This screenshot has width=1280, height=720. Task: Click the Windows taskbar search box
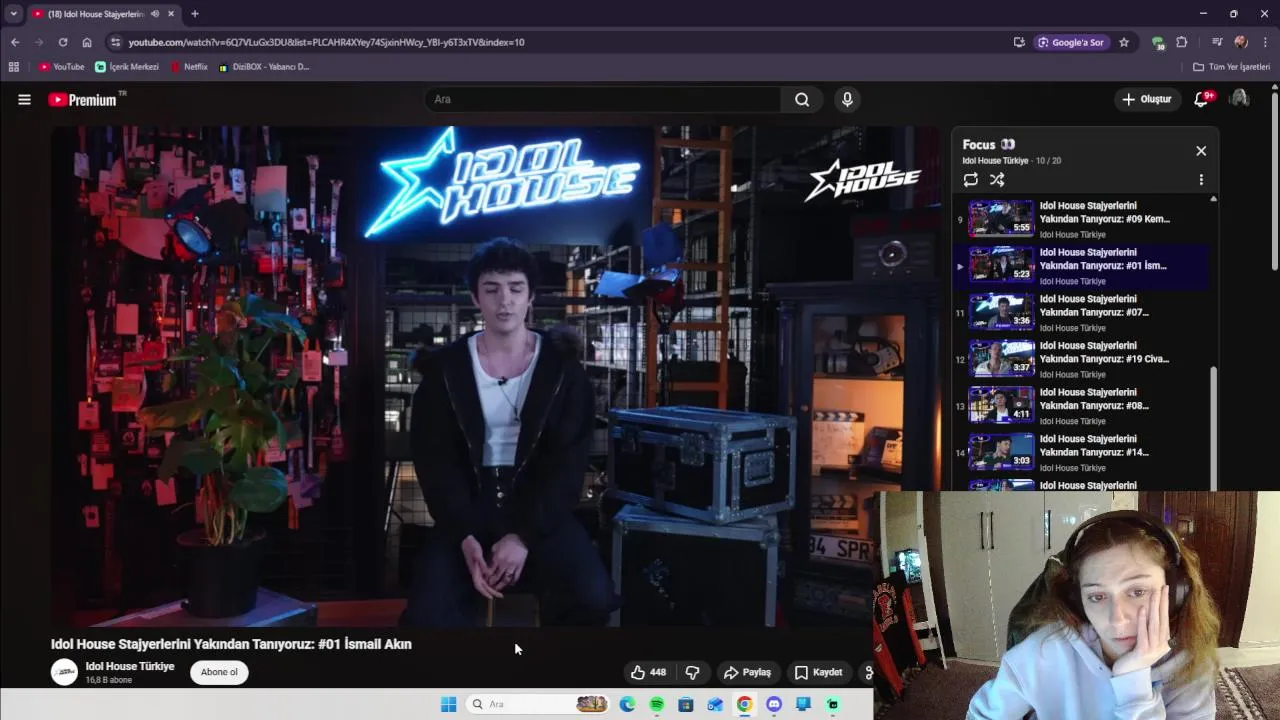click(538, 704)
